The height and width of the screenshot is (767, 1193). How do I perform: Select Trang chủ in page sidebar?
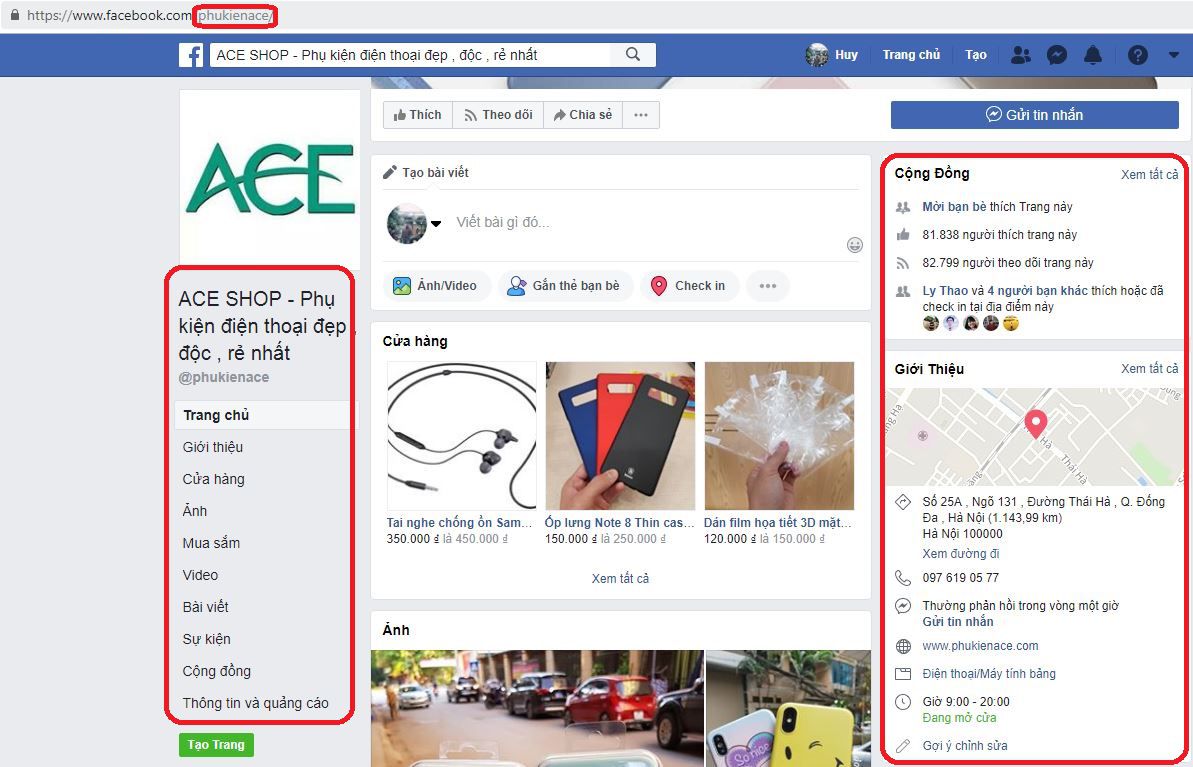coord(264,415)
